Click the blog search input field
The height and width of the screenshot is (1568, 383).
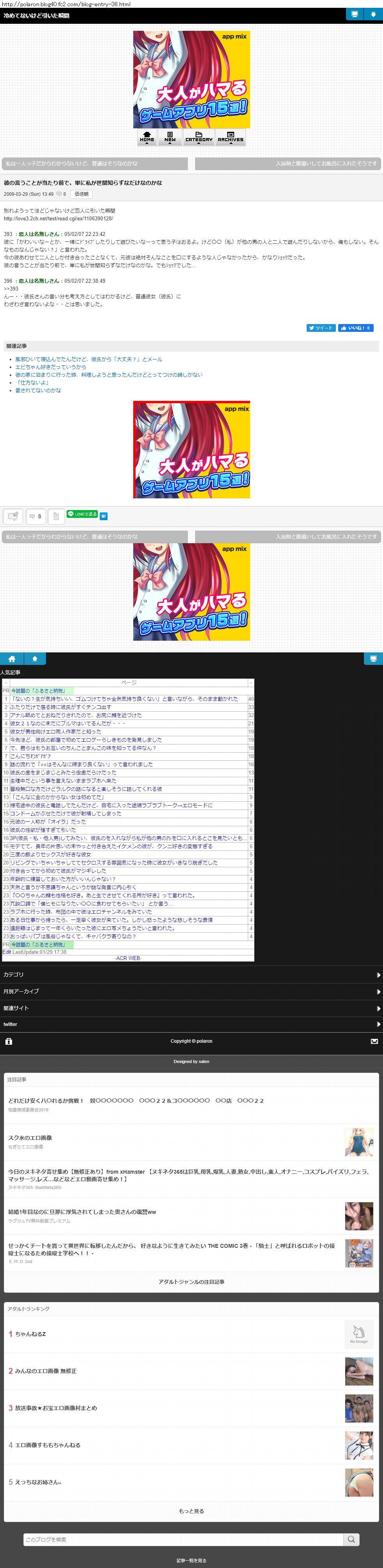(x=183, y=1539)
